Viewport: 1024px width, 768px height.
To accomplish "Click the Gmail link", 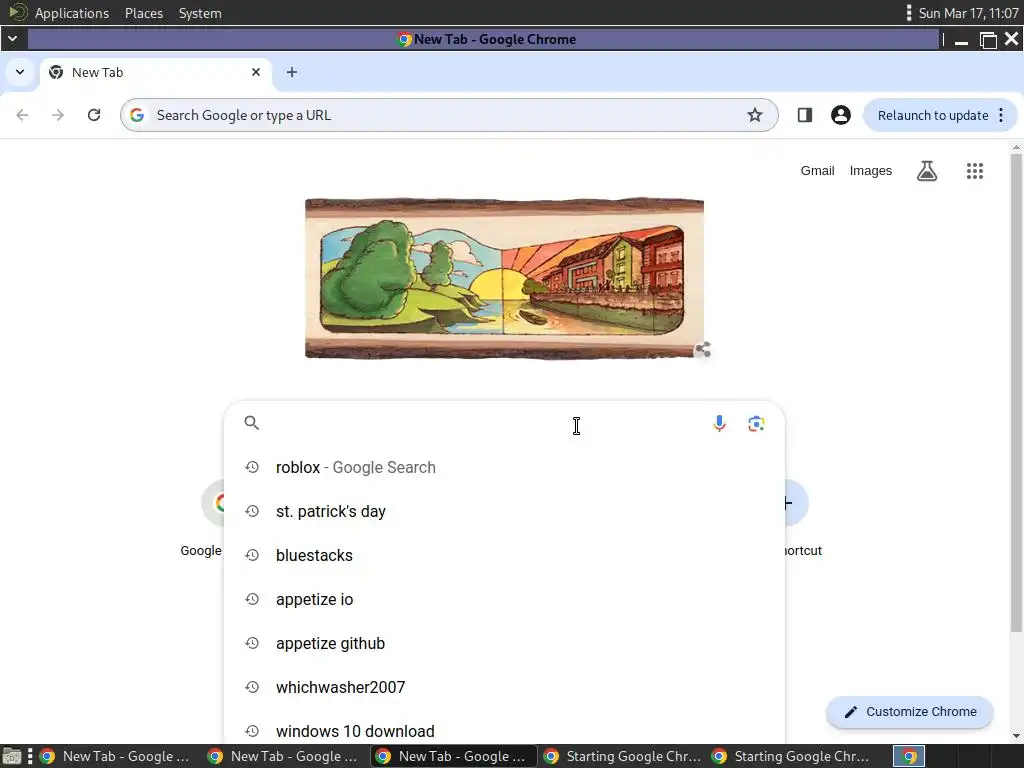I will pos(818,171).
